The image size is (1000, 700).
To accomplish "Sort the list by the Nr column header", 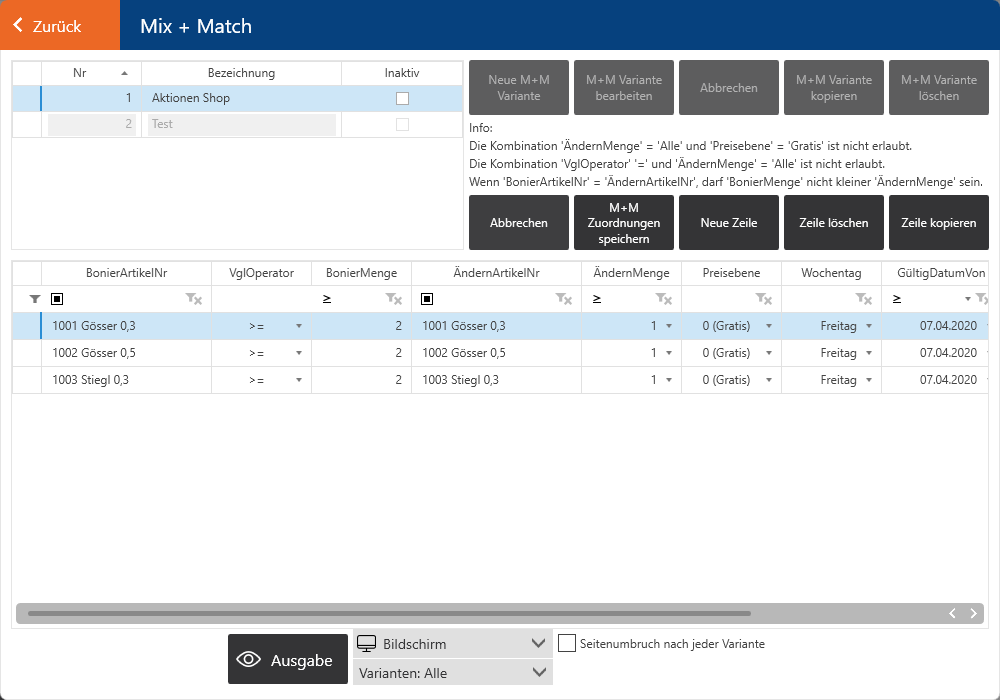I will [x=91, y=73].
